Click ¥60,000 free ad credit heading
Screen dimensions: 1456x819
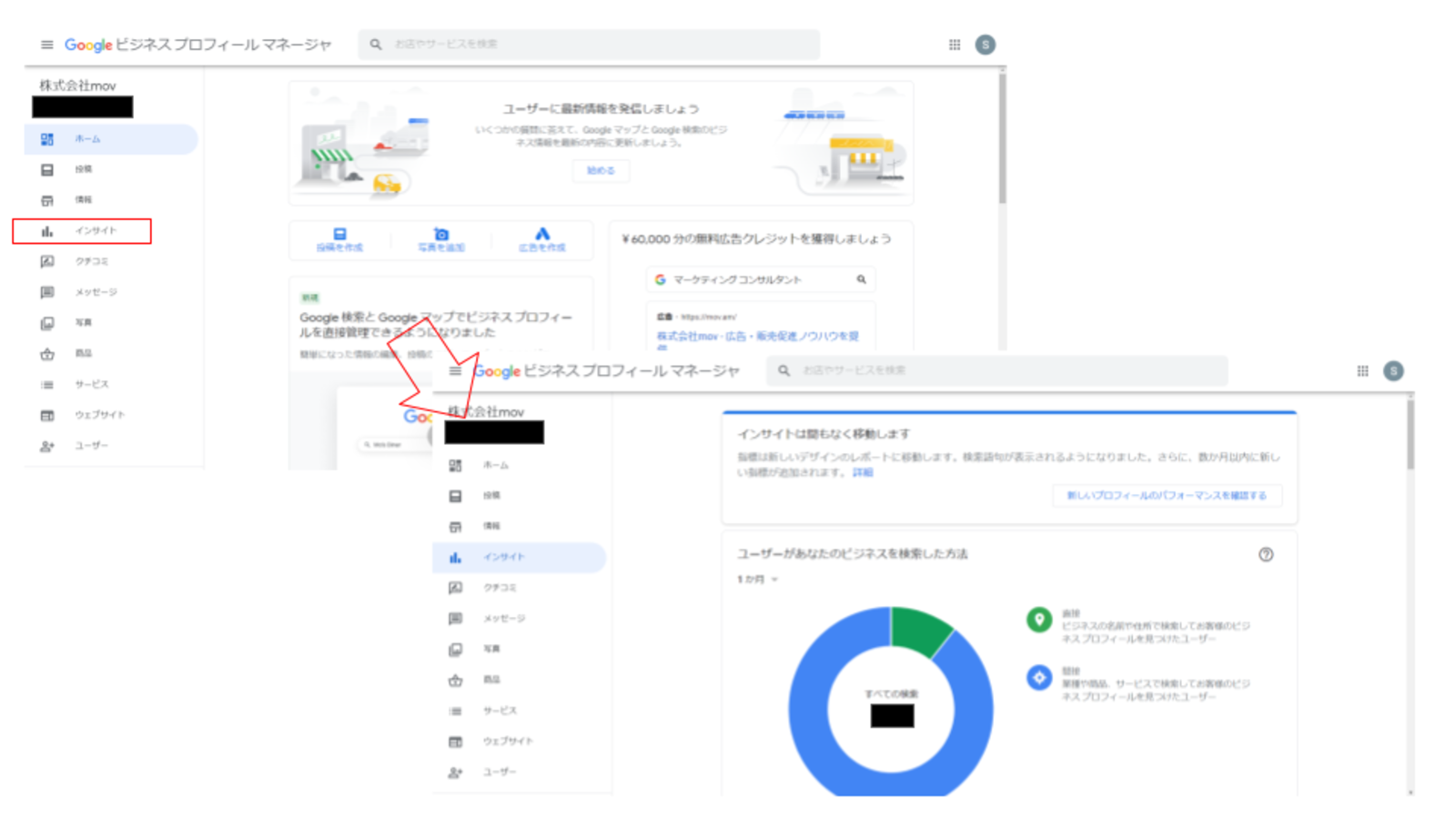tap(756, 238)
